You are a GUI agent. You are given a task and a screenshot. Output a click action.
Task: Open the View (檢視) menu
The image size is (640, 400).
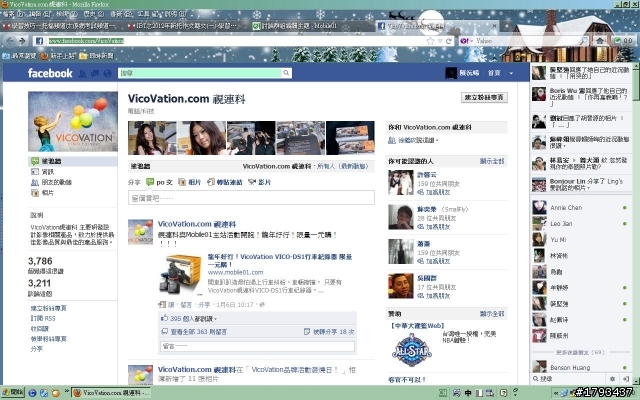[x=67, y=14]
